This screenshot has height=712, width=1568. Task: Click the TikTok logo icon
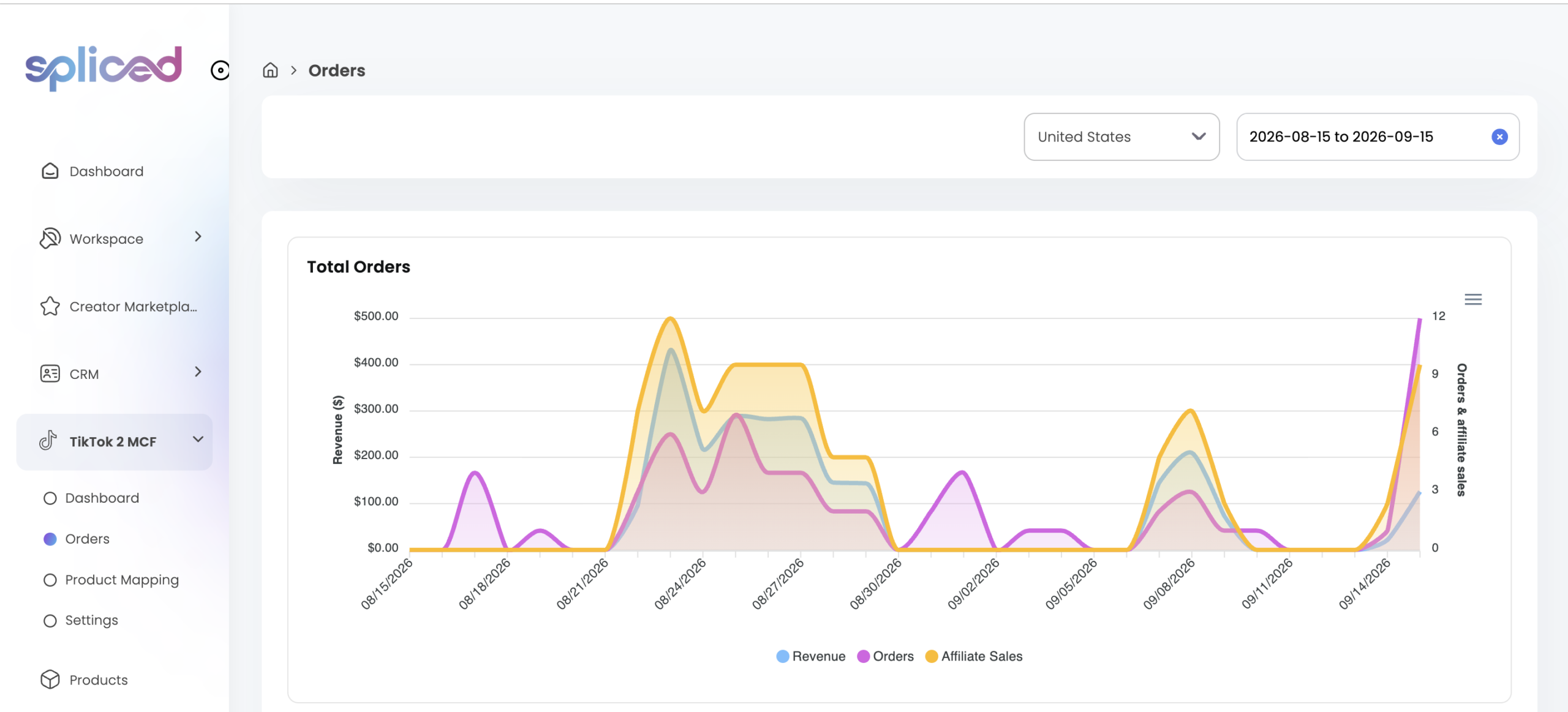(48, 440)
